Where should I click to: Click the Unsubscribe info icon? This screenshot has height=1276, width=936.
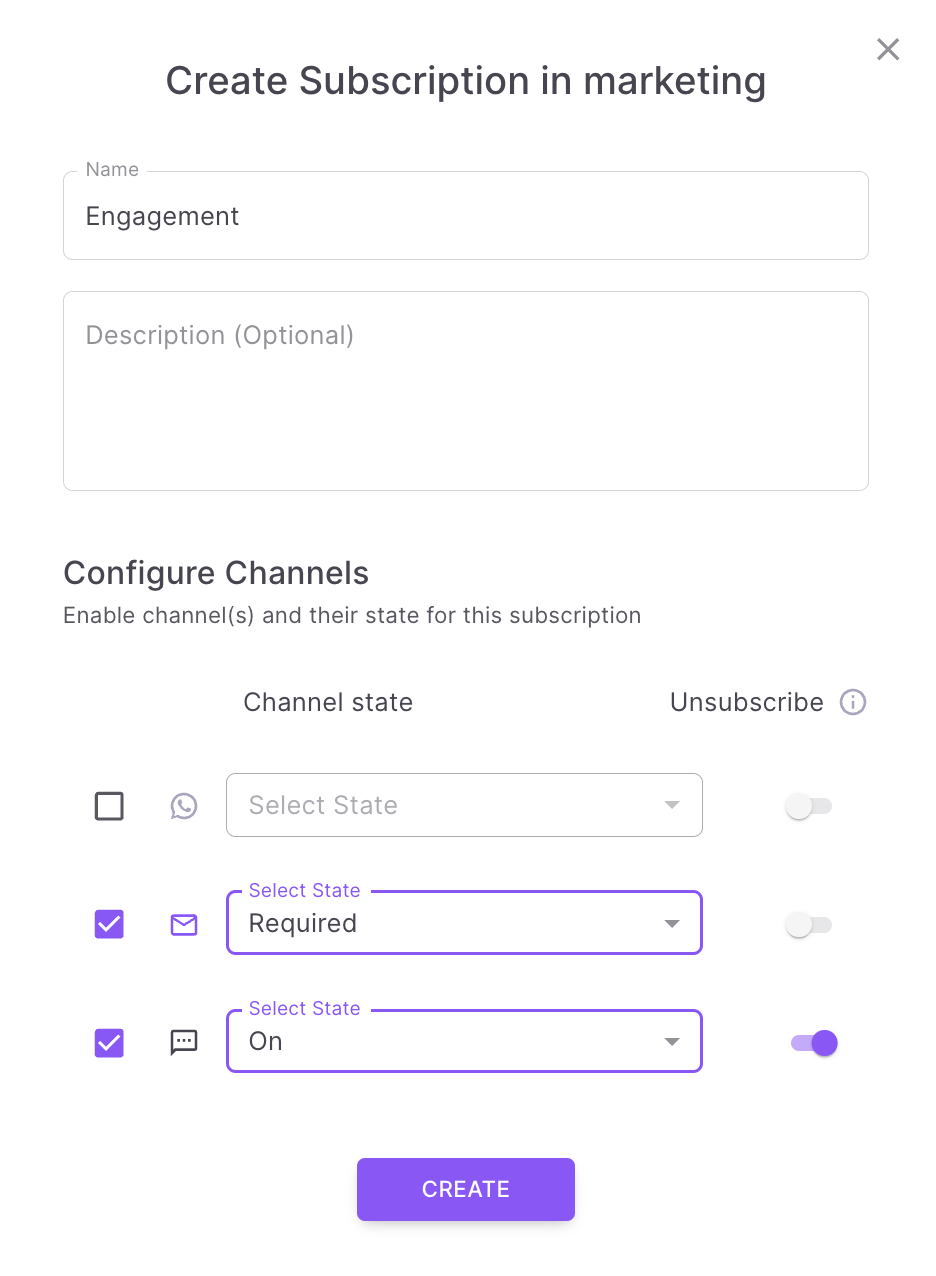[x=853, y=703]
